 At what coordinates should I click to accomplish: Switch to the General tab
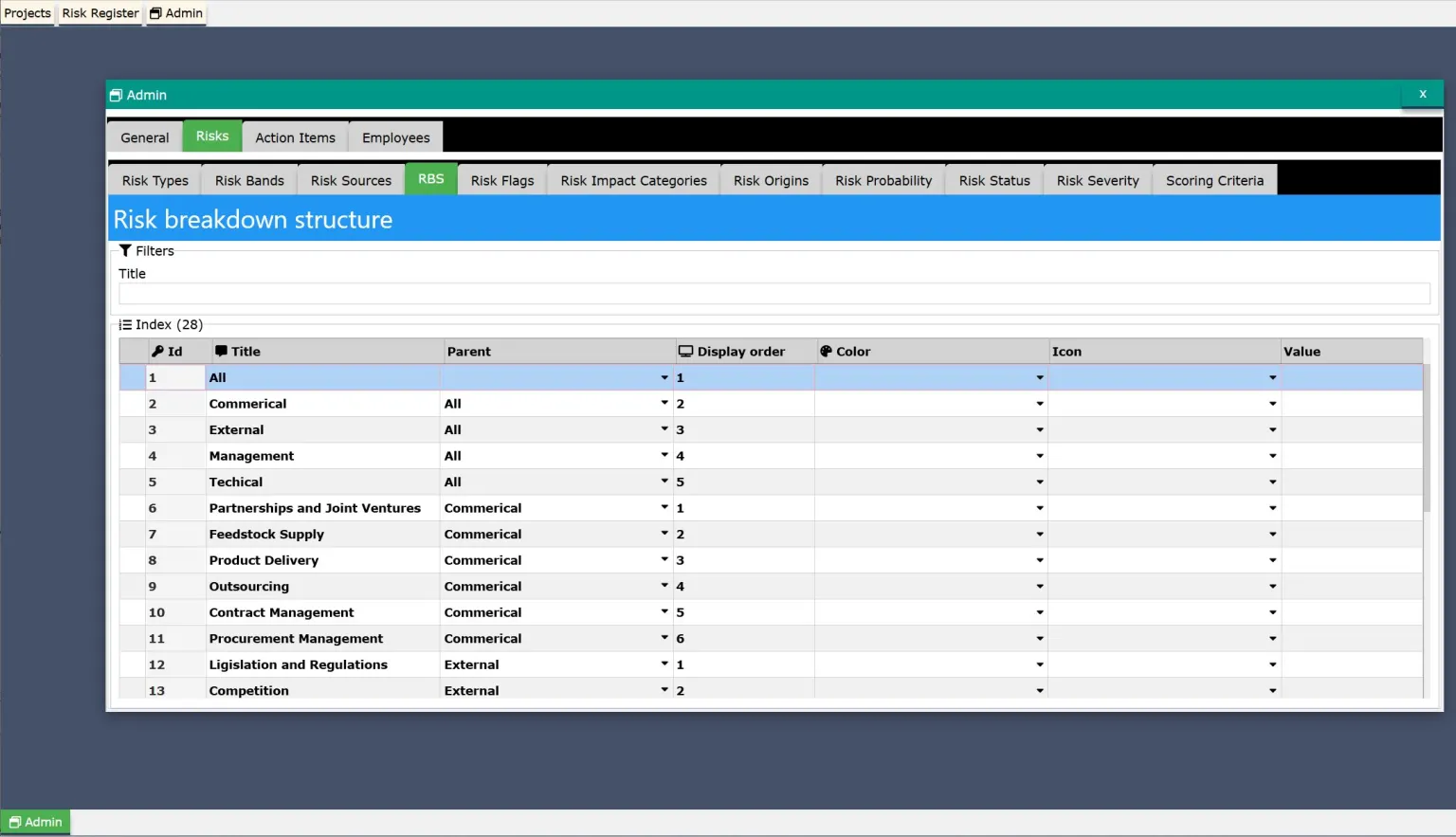coord(145,138)
